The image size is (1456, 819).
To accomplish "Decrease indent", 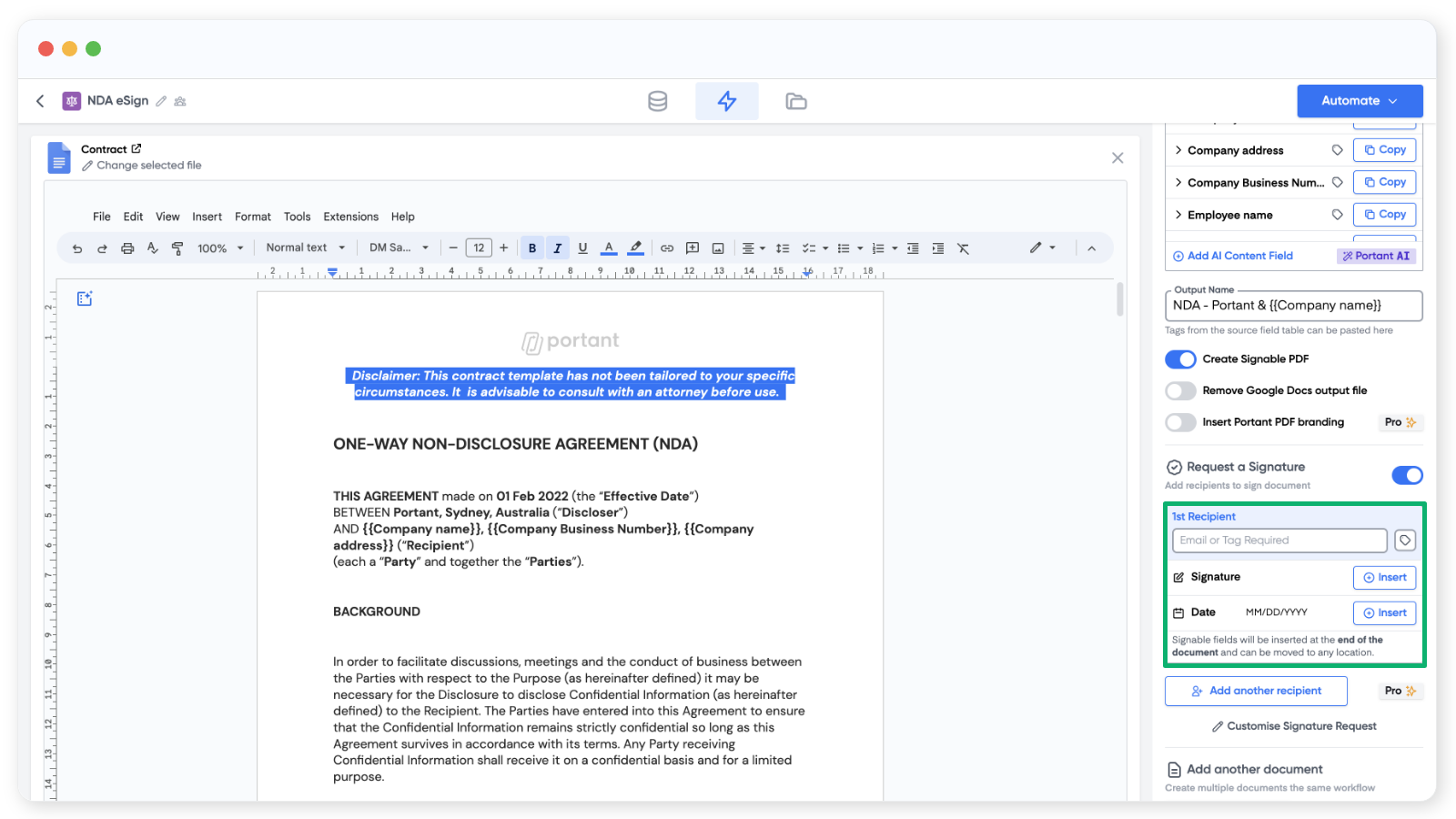I will click(913, 248).
